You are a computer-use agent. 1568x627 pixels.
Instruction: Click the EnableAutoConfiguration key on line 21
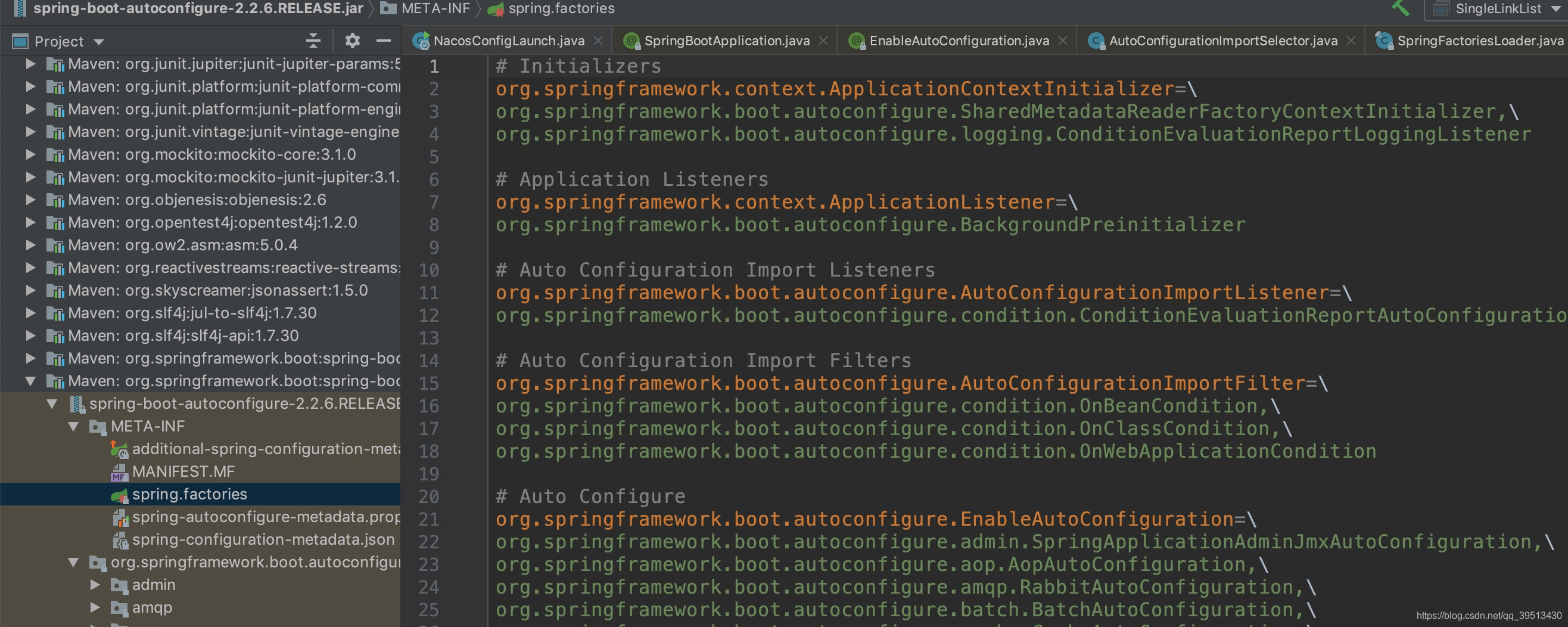click(x=864, y=519)
